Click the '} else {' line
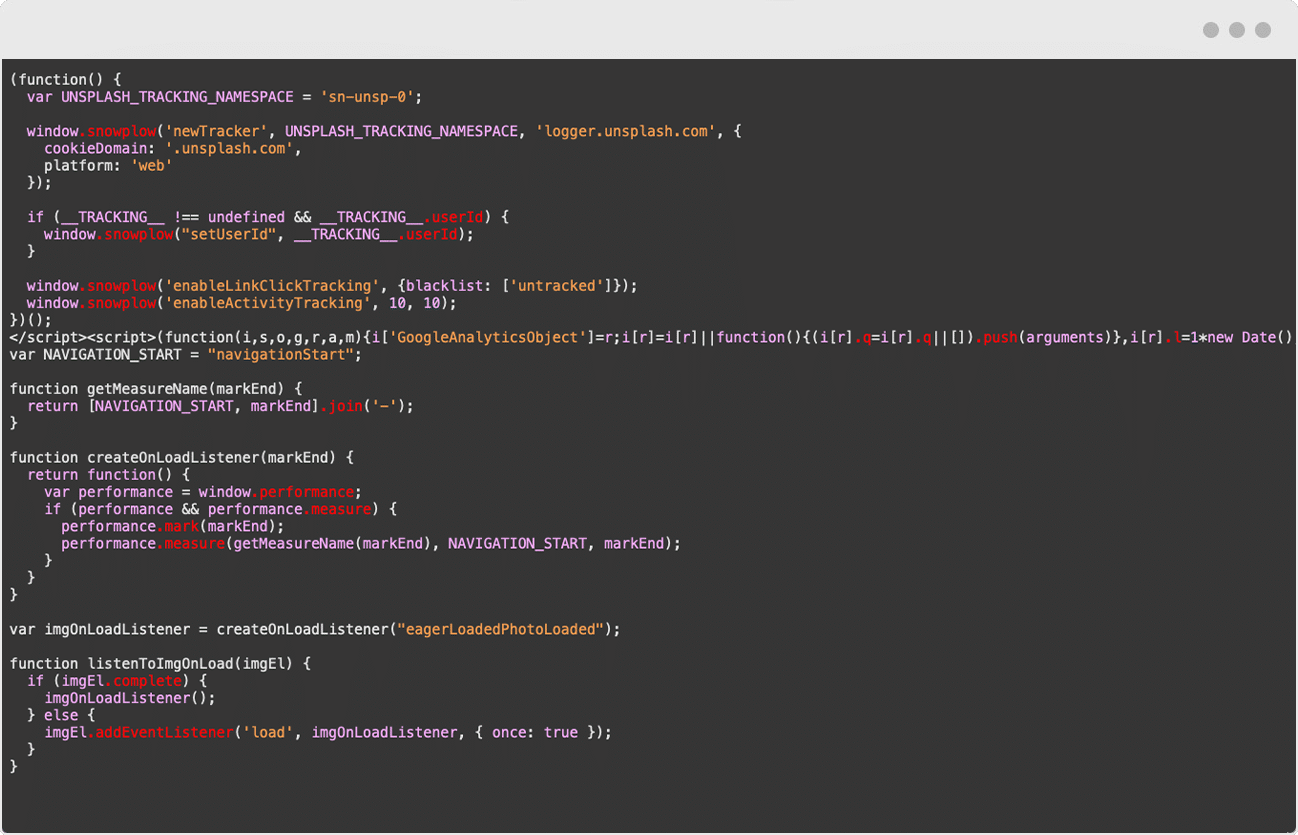1298x835 pixels. pos(61,715)
